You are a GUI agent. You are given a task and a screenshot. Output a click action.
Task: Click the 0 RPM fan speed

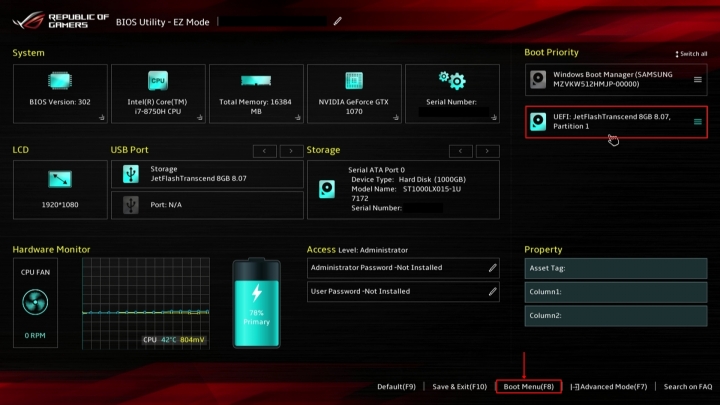click(x=35, y=336)
